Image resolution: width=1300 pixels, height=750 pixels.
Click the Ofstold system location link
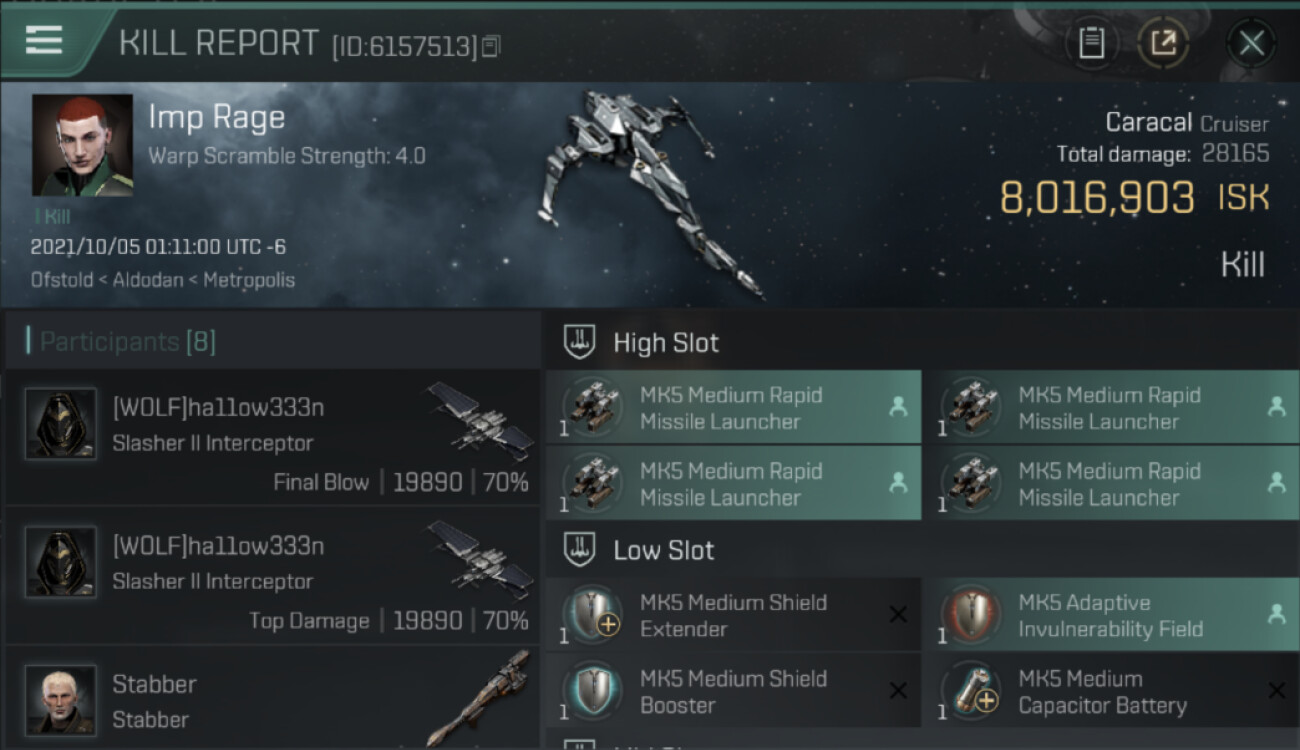[62, 280]
